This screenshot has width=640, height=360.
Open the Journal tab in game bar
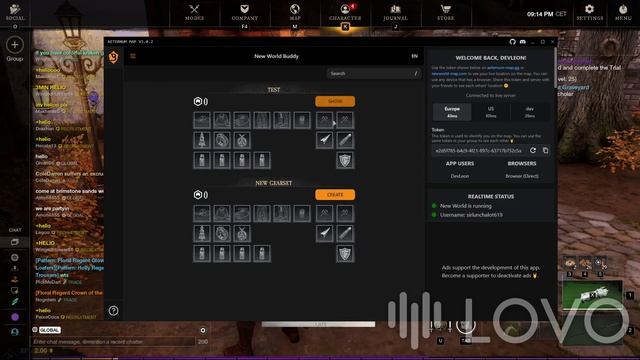pyautogui.click(x=395, y=12)
